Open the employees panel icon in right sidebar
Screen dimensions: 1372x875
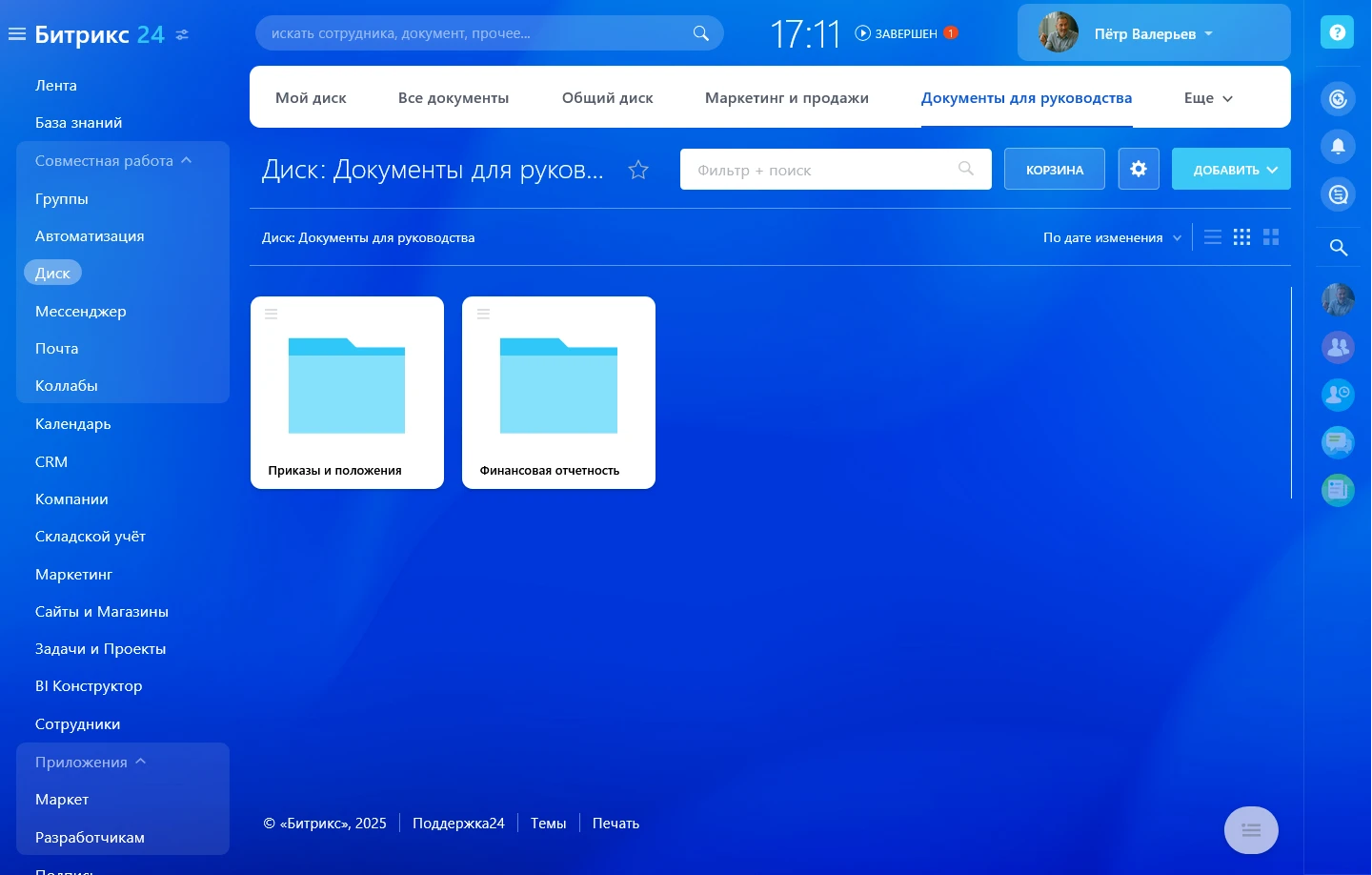click(1338, 347)
